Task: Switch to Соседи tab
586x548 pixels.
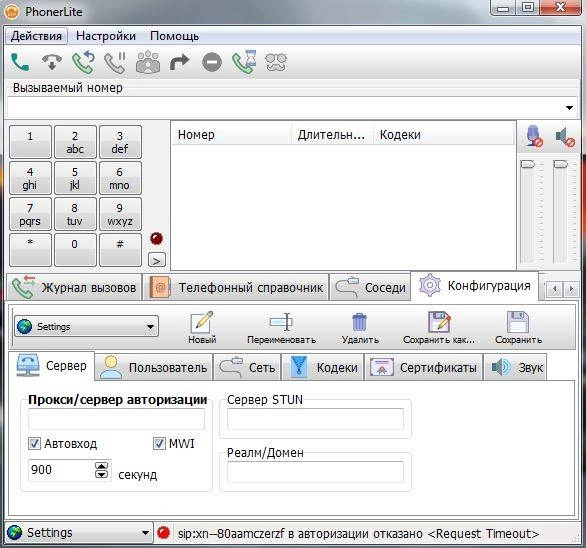Action: click(370, 287)
